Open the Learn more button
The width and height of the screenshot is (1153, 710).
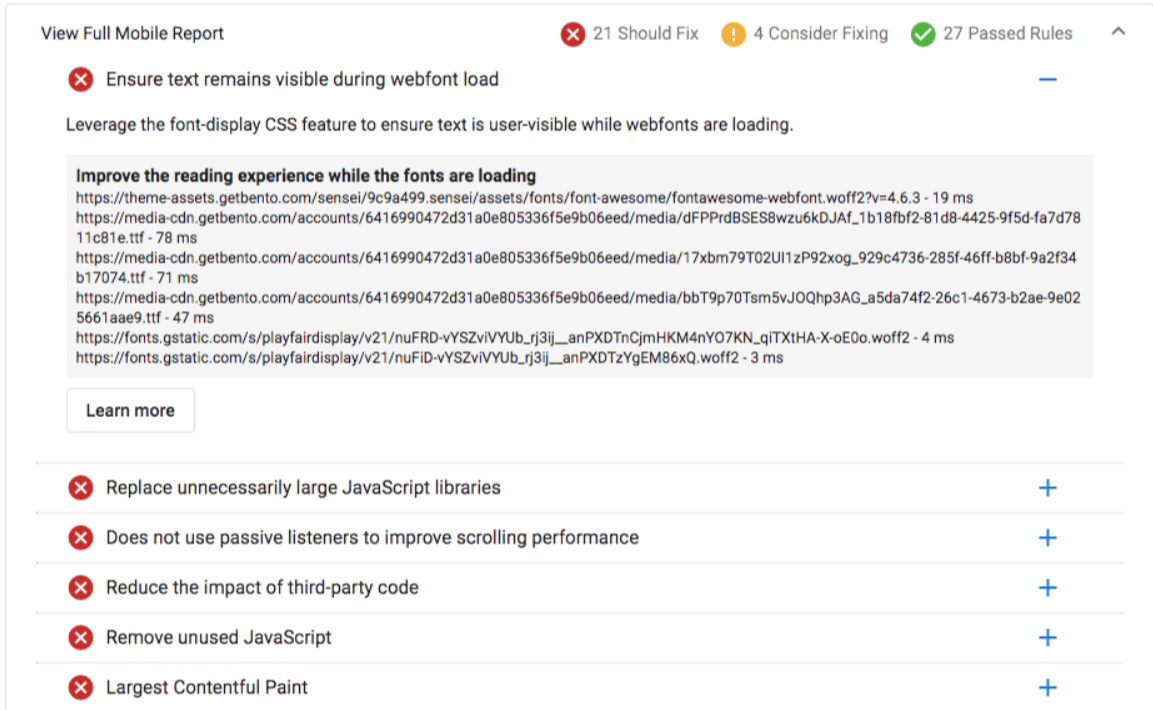131,410
